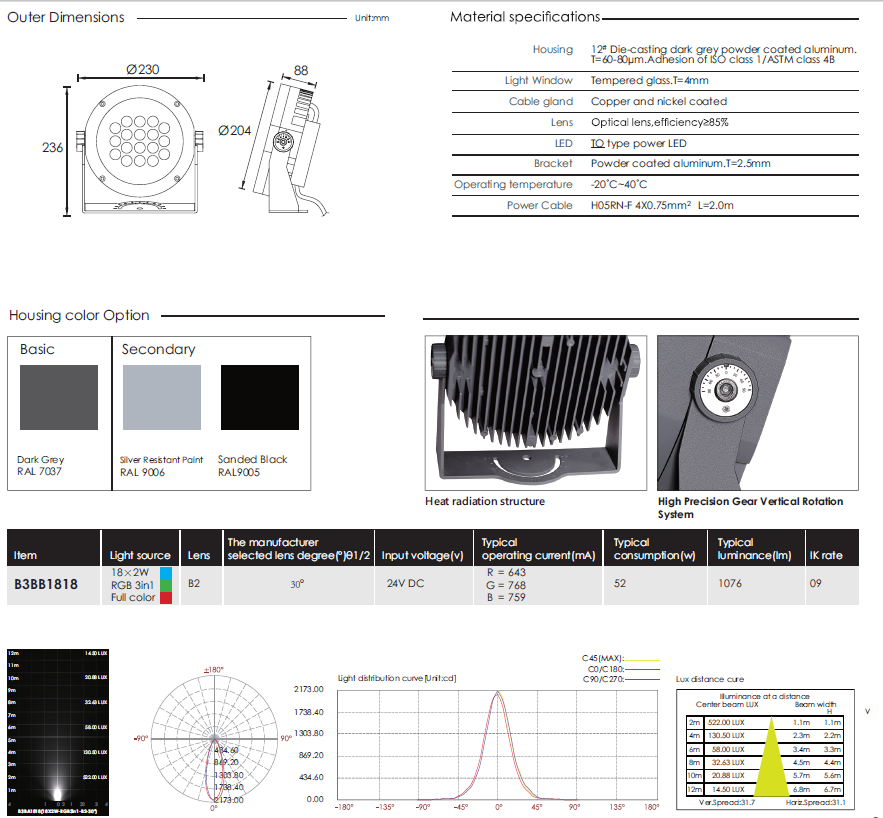Click the Material specifications heading

[x=525, y=17]
